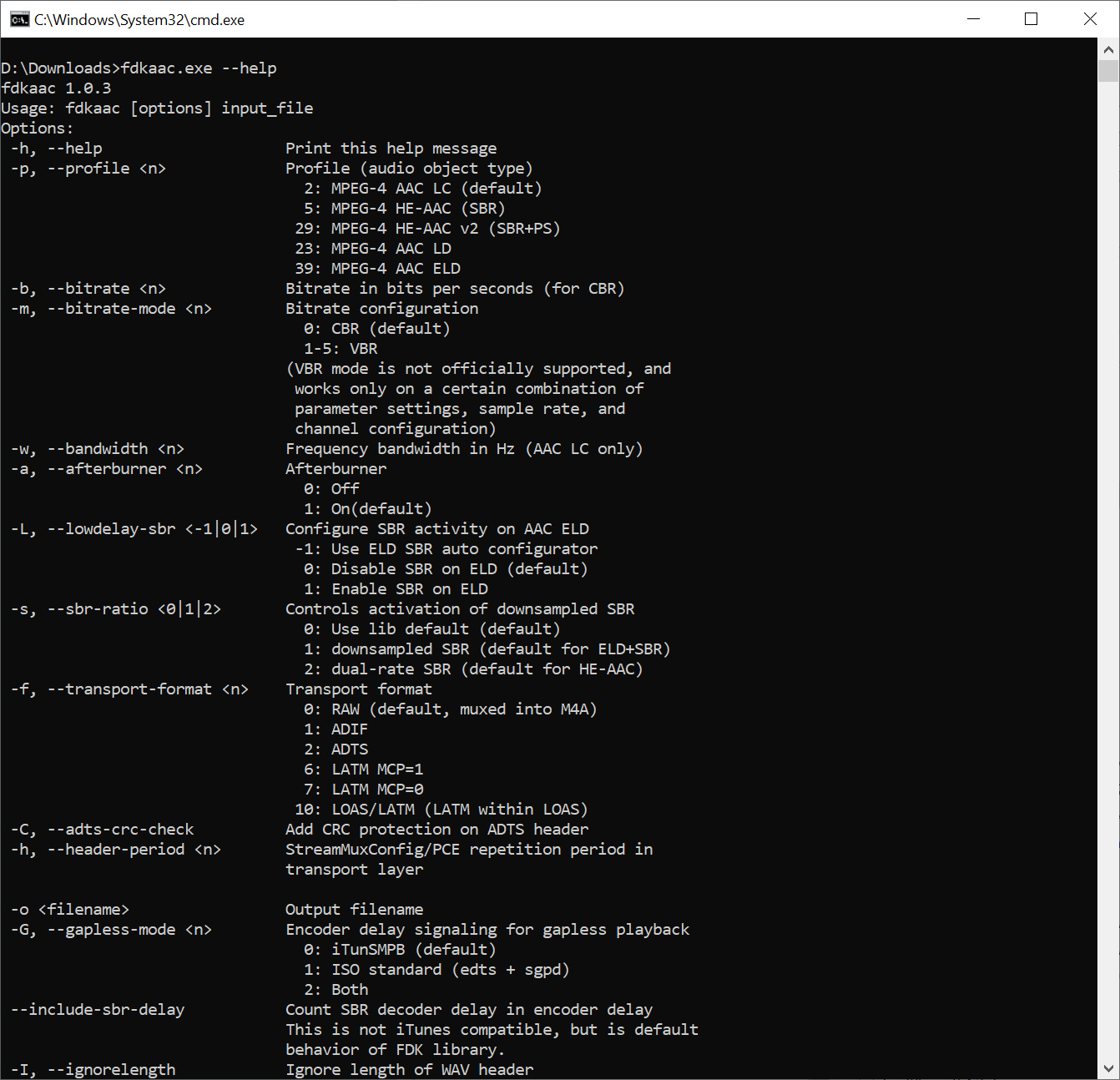Click '0: Disable SBR on ELD (default)'
Viewport: 1120px width, 1080px height.
tap(446, 569)
